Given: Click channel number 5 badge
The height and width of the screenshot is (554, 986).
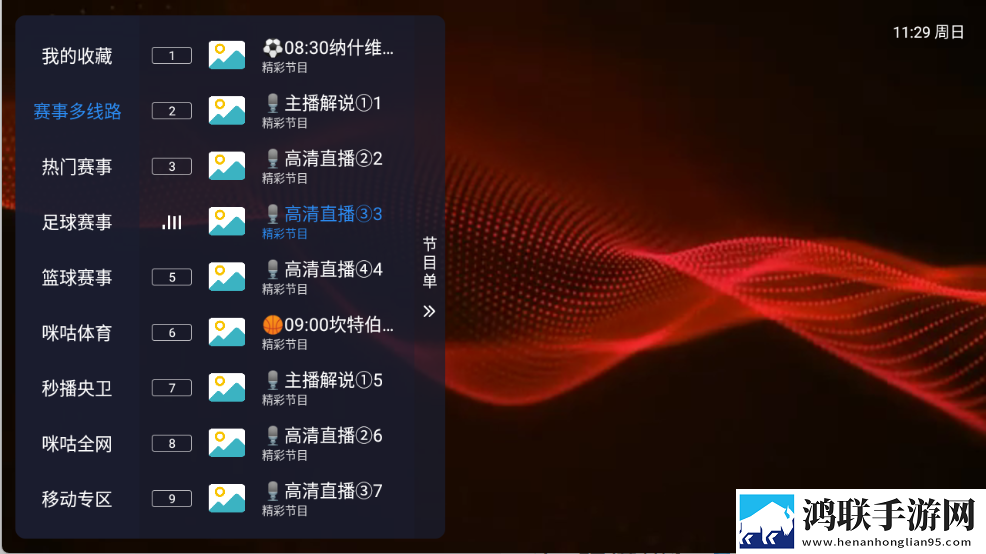Looking at the screenshot, I should pyautogui.click(x=172, y=277).
